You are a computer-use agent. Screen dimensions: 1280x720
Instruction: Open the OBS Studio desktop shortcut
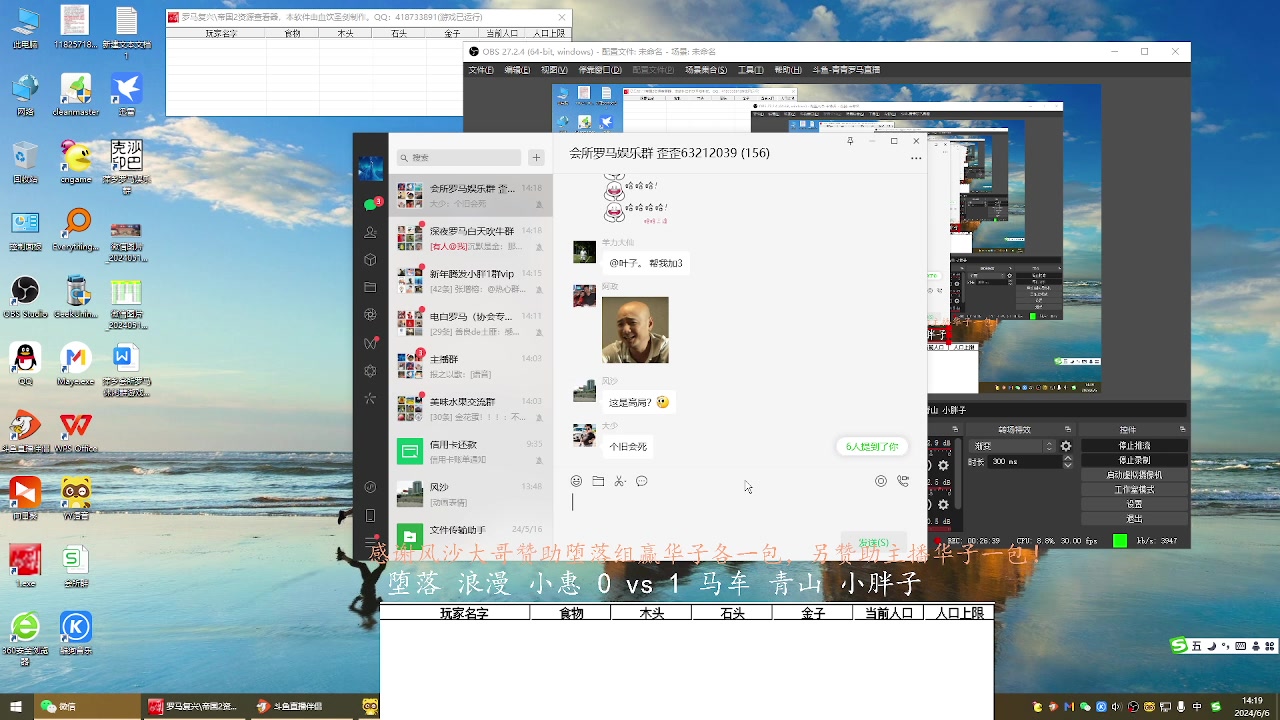click(x=25, y=297)
